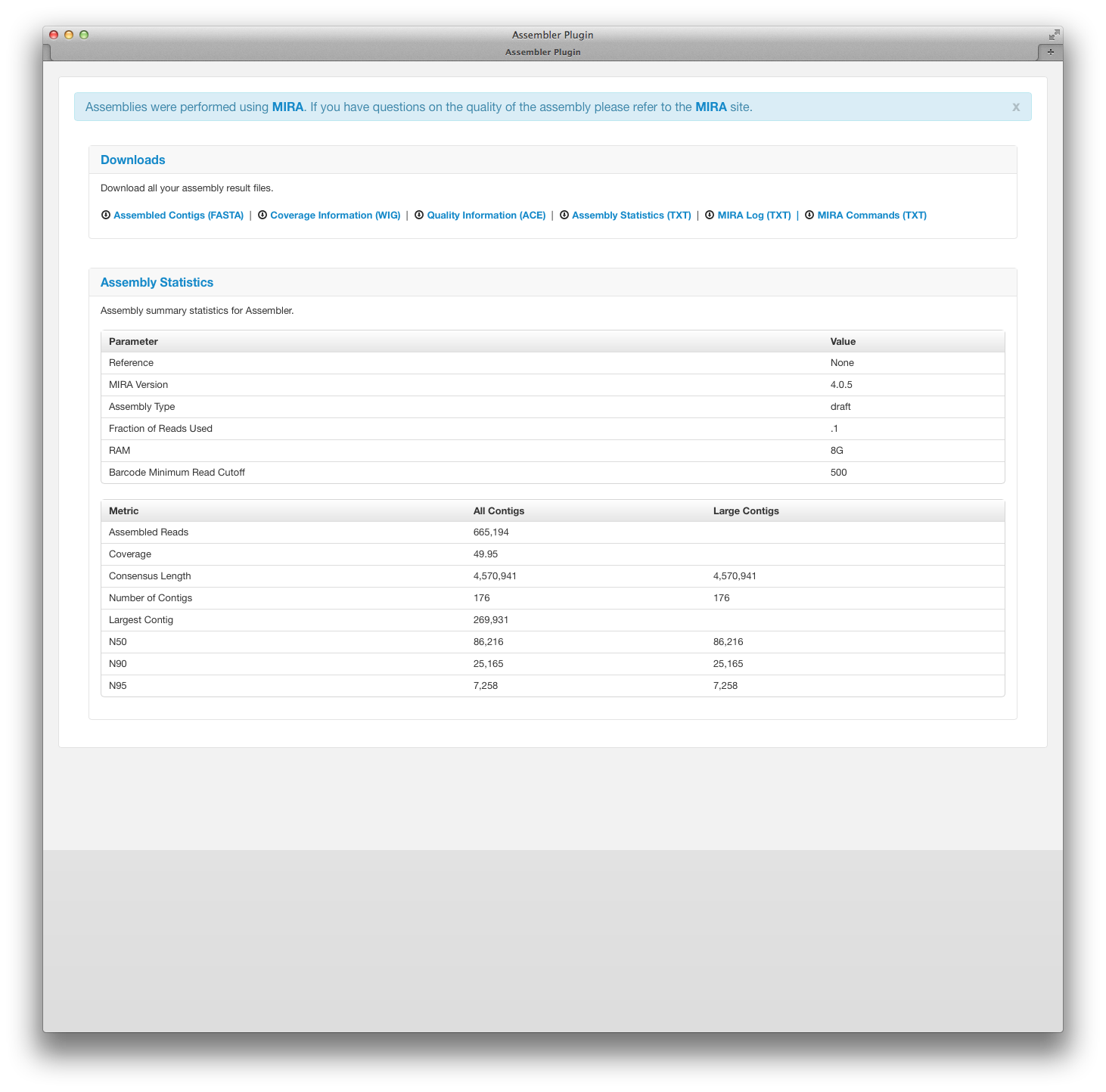Click download icon beside Assembly Statistics link
The width and height of the screenshot is (1106, 1092).
pyautogui.click(x=564, y=215)
